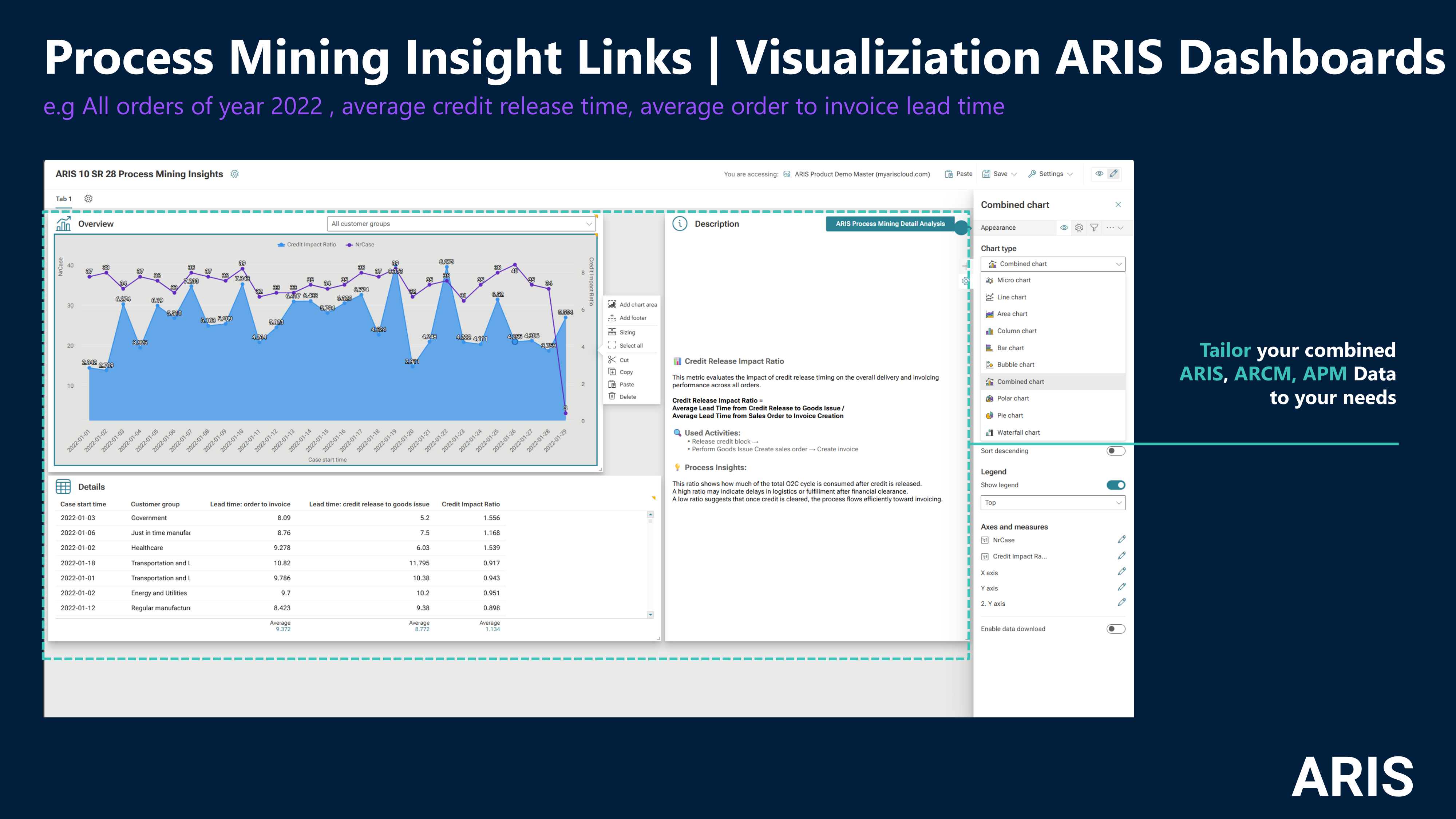Edit the Y axis pencil icon

(x=1121, y=587)
